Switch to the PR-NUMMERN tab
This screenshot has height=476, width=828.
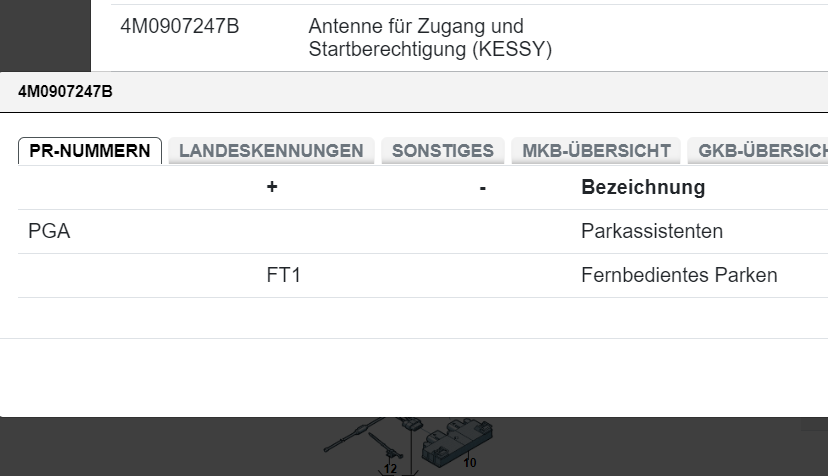coord(90,151)
